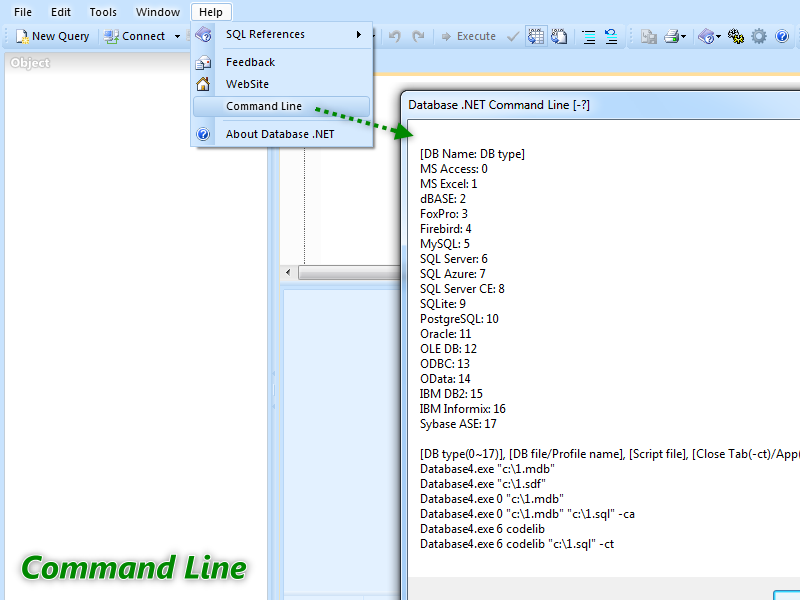
Task: Click the SQL help book toolbar icon
Action: [x=707, y=36]
